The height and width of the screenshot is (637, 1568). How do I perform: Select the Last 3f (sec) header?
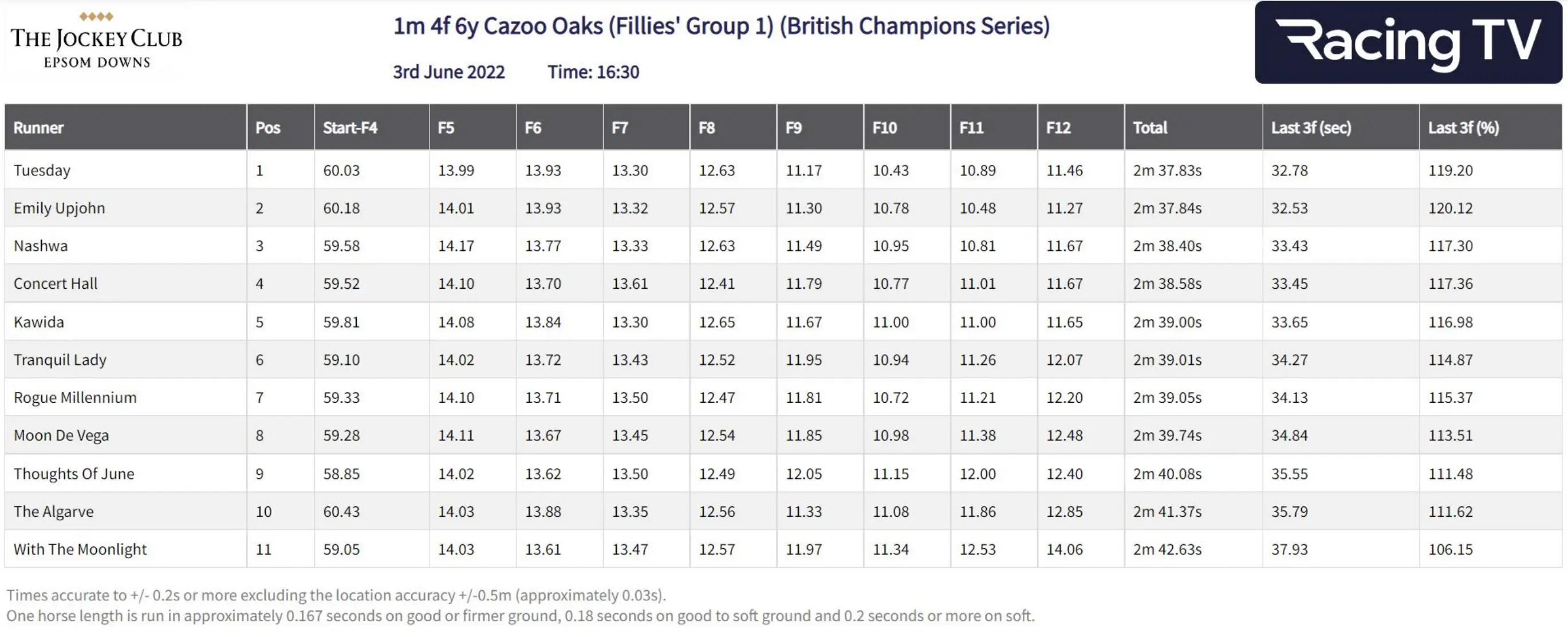(1310, 128)
